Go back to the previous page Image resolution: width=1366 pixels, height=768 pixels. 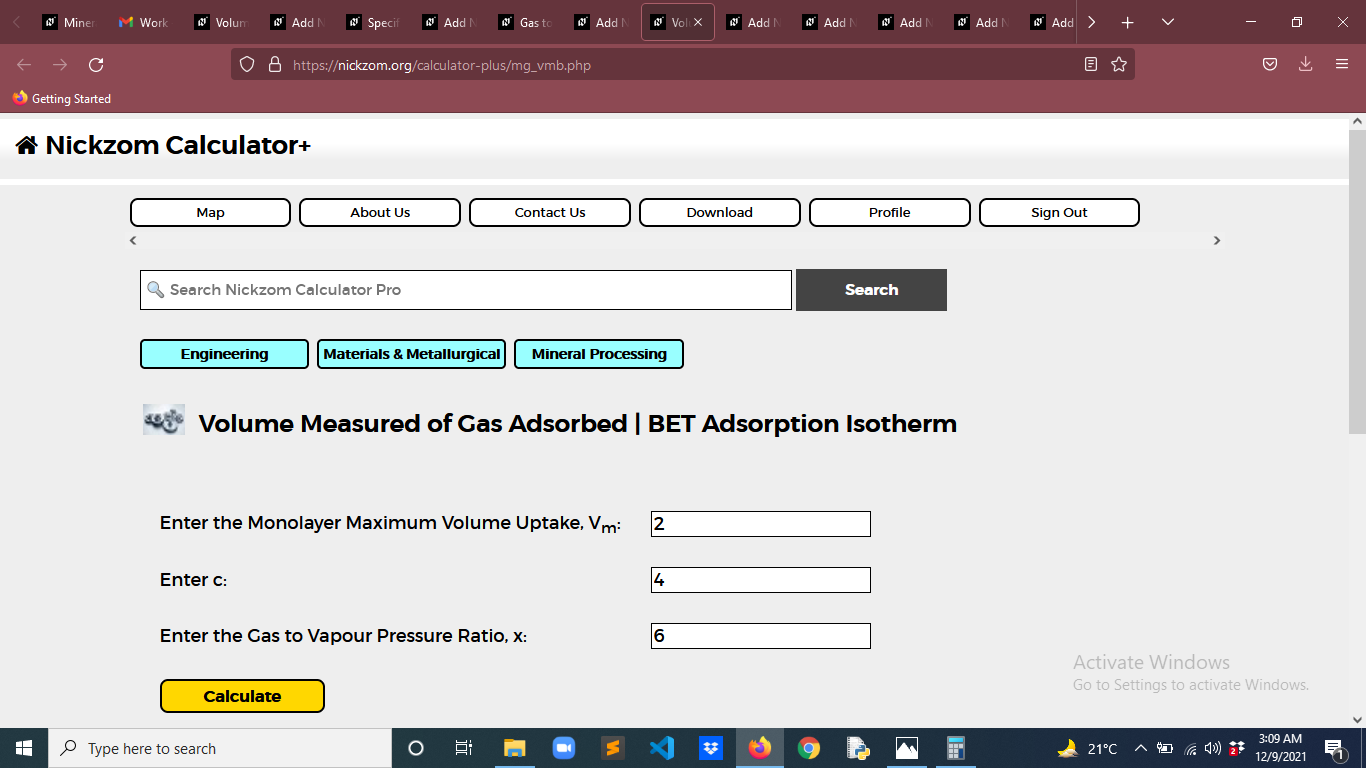[x=24, y=65]
